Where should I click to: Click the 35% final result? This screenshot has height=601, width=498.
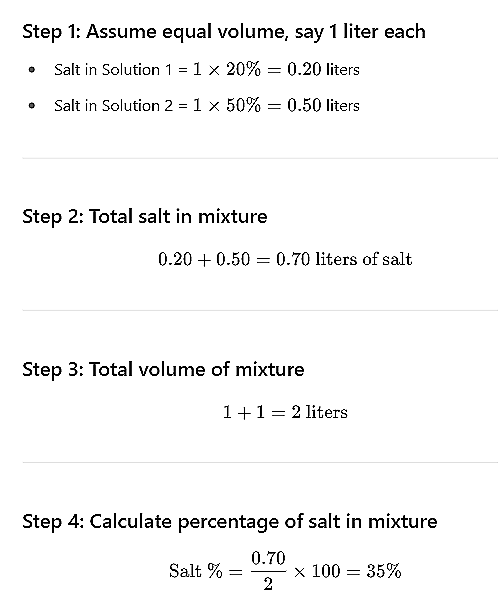384,571
